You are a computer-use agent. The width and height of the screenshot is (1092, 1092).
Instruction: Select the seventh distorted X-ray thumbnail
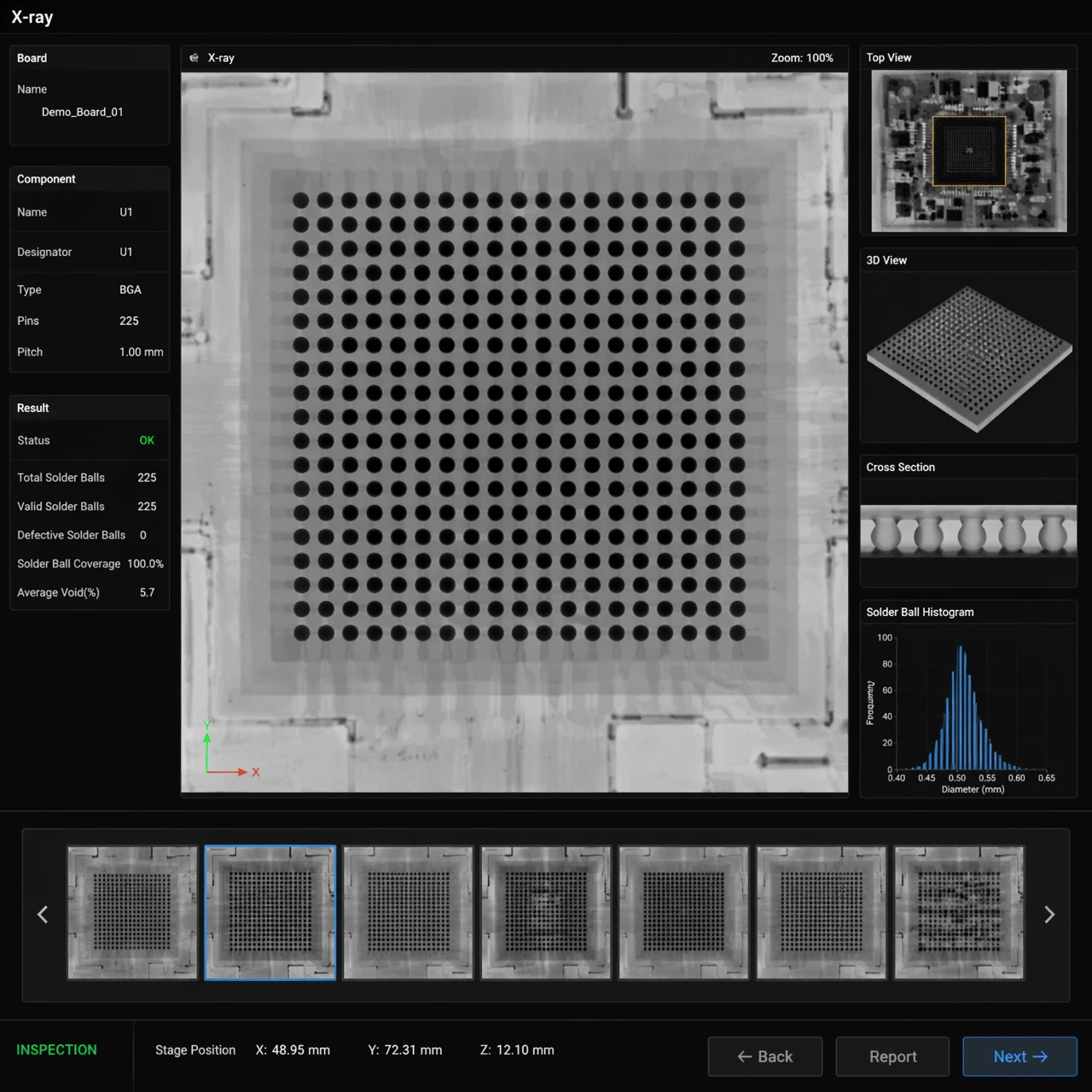point(959,912)
